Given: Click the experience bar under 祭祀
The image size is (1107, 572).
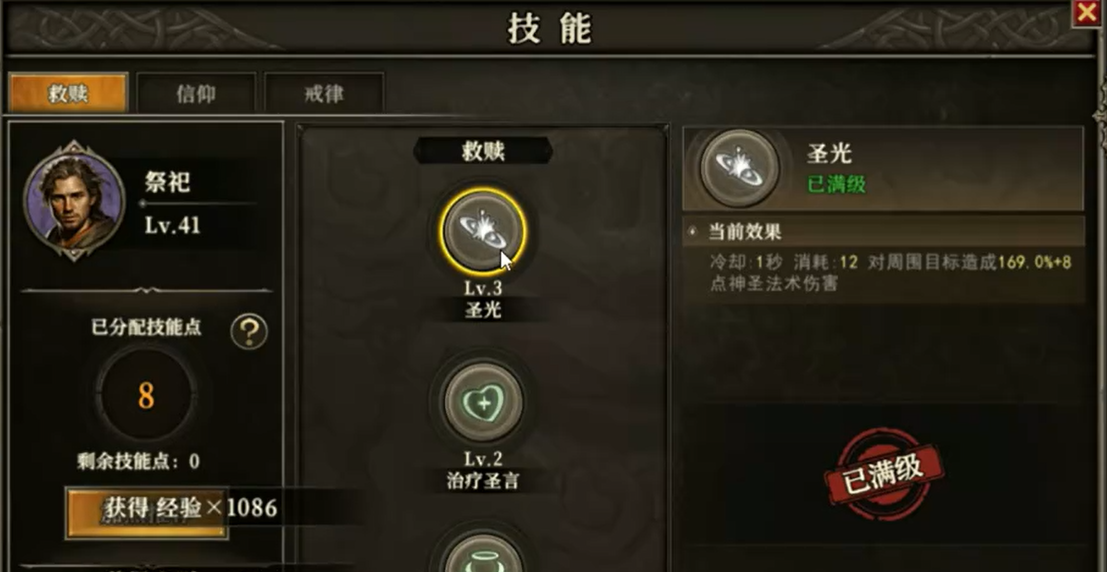Looking at the screenshot, I should pyautogui.click(x=200, y=203).
